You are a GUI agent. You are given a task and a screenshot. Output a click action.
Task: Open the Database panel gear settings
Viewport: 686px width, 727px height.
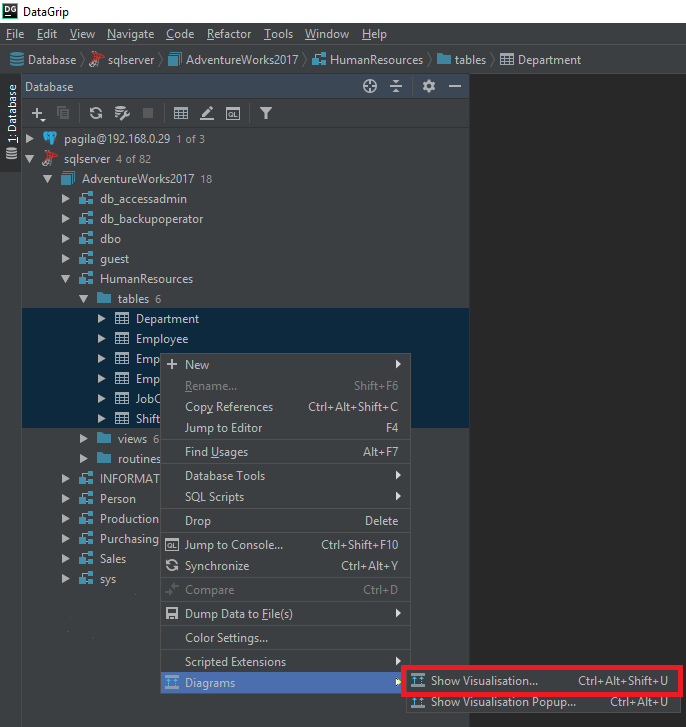tap(429, 87)
